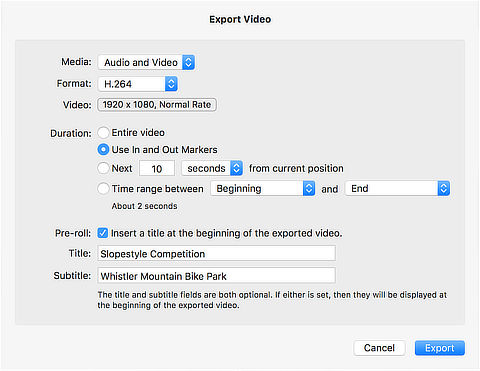This screenshot has height=371, width=480.
Task: Click the Subtitle field Whistler Mountain Bike Park
Action: (216, 276)
